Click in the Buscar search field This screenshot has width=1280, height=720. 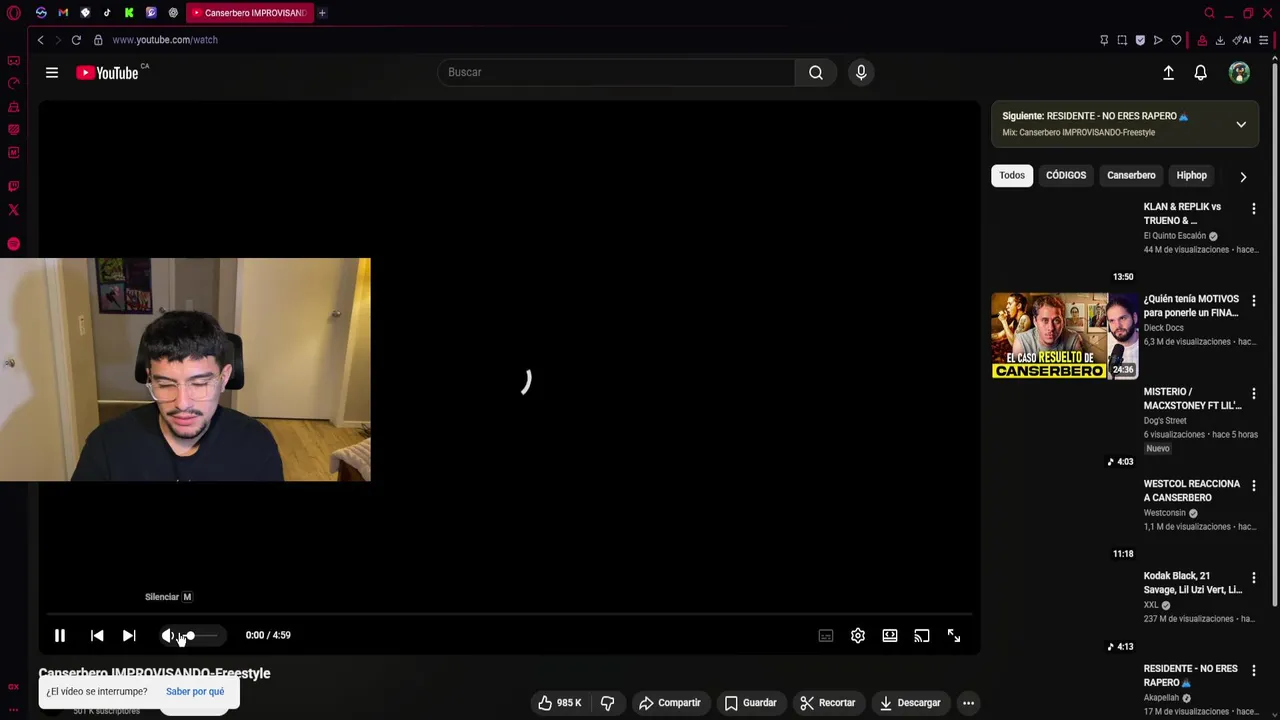tap(615, 72)
